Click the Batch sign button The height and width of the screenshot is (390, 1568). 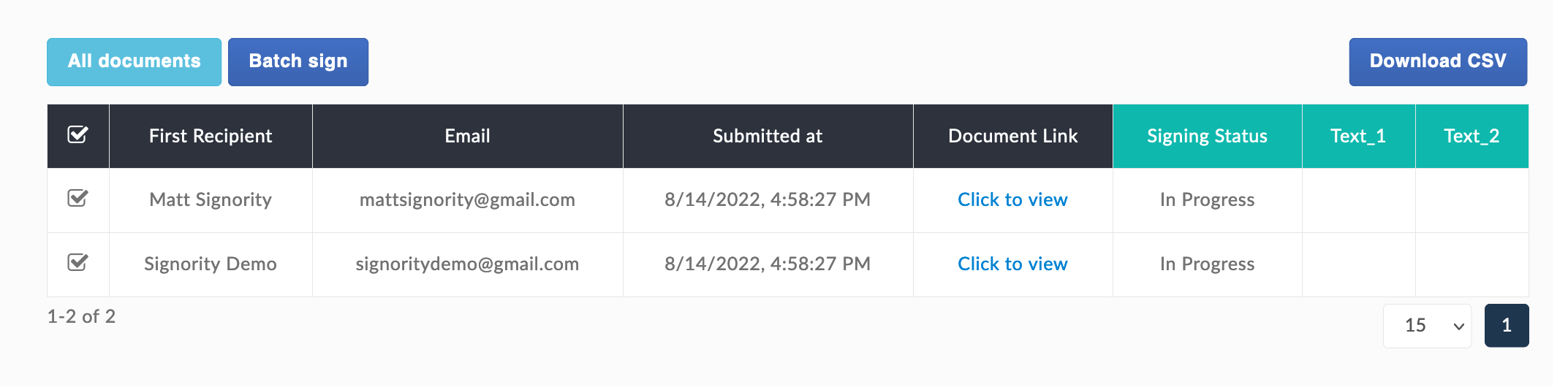[298, 61]
